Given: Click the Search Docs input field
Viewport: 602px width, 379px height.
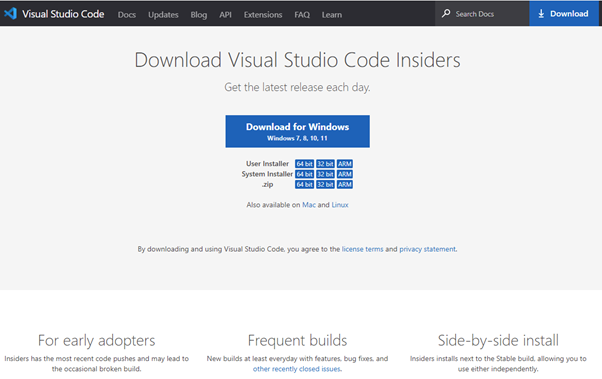Looking at the screenshot, I should (482, 14).
